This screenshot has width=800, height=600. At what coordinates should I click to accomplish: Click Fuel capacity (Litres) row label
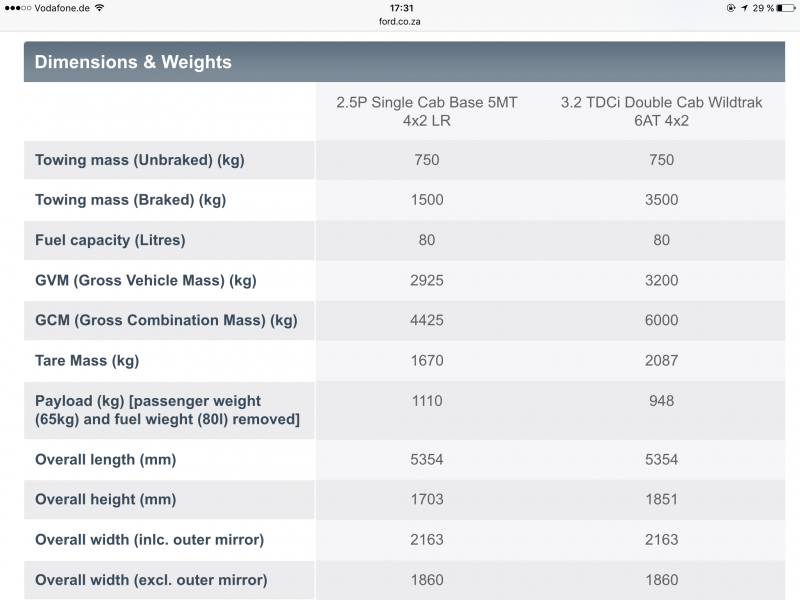click(x=110, y=240)
